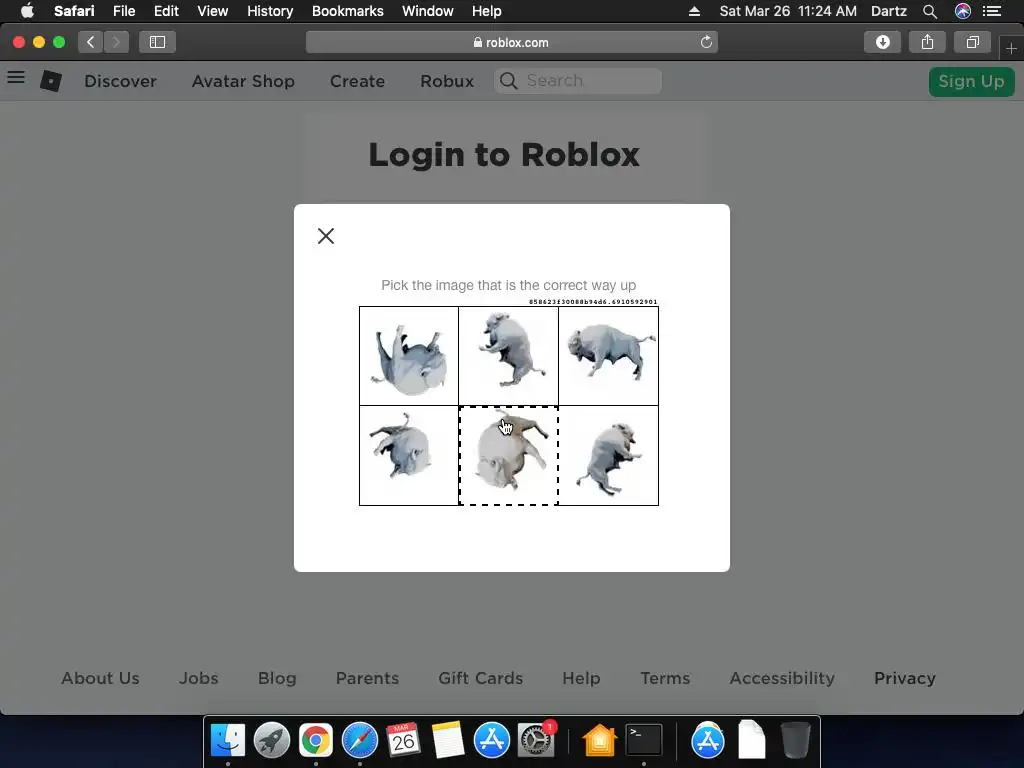Open the Apple menu

(27, 11)
